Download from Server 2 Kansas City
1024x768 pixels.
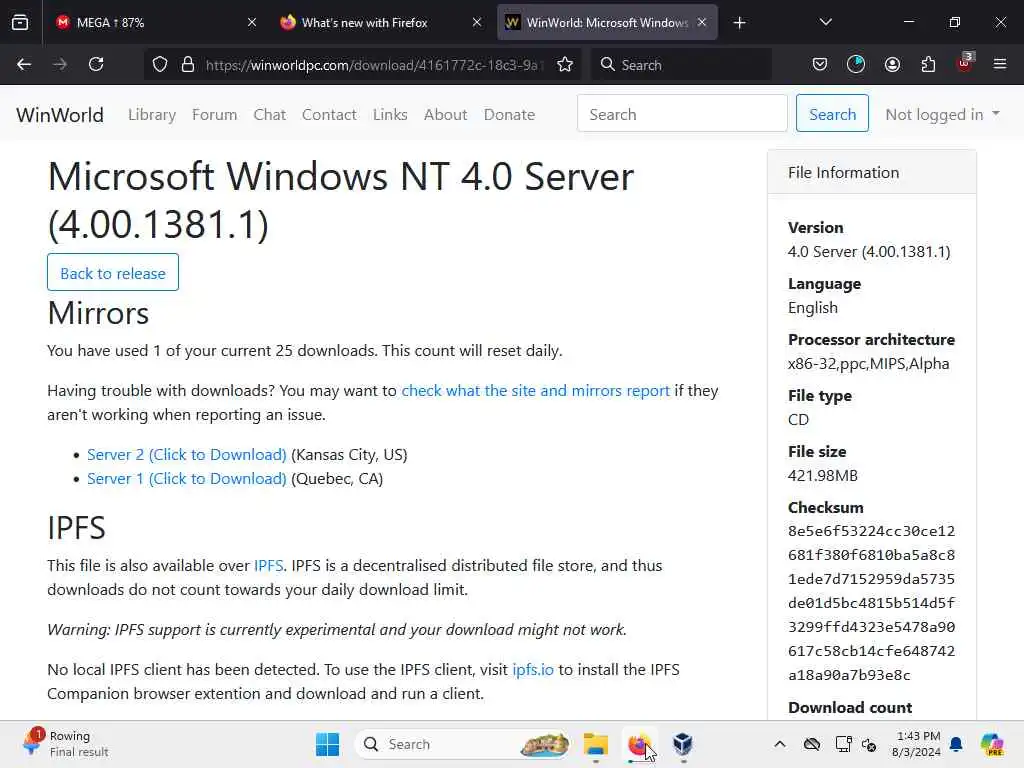coord(187,455)
